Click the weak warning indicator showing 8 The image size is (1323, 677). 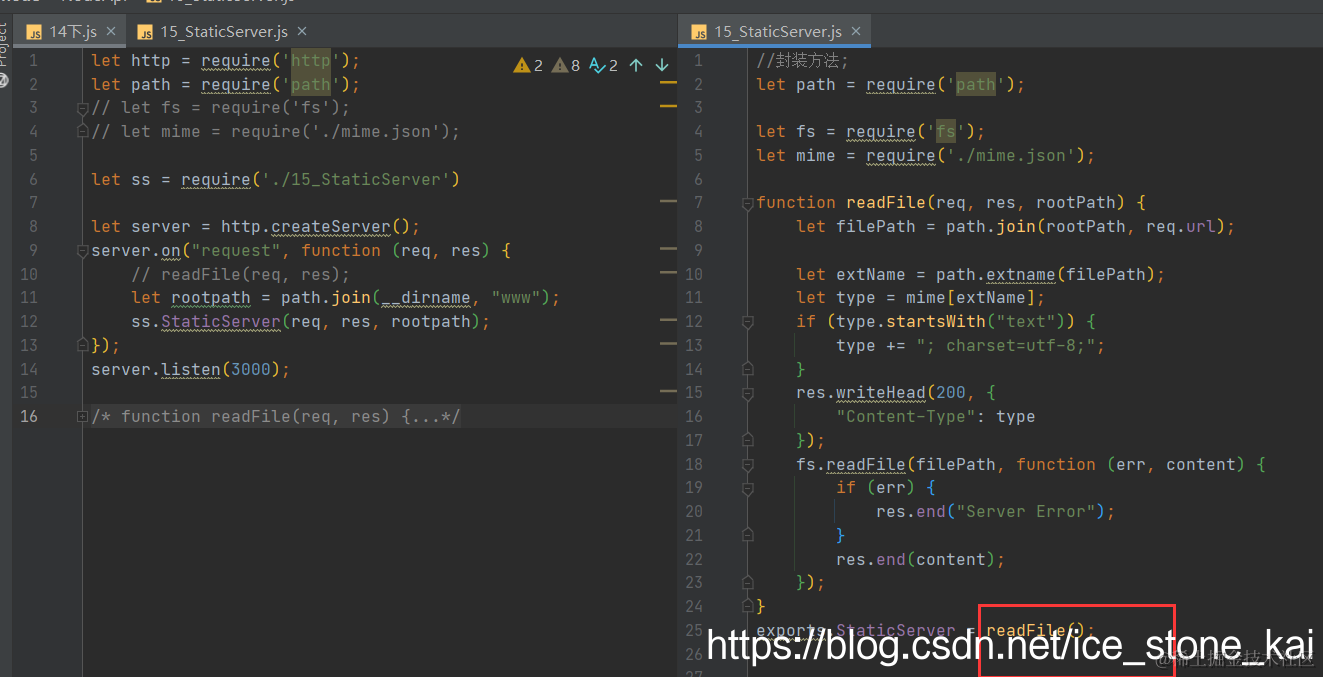click(565, 65)
